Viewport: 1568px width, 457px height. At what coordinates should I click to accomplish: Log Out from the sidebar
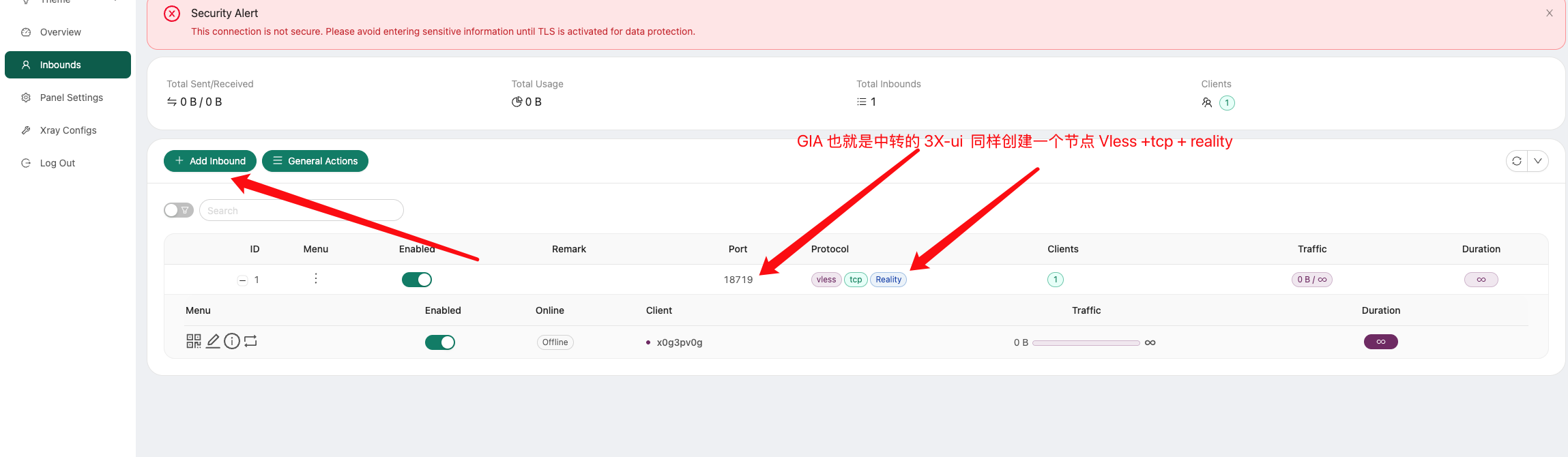click(57, 163)
